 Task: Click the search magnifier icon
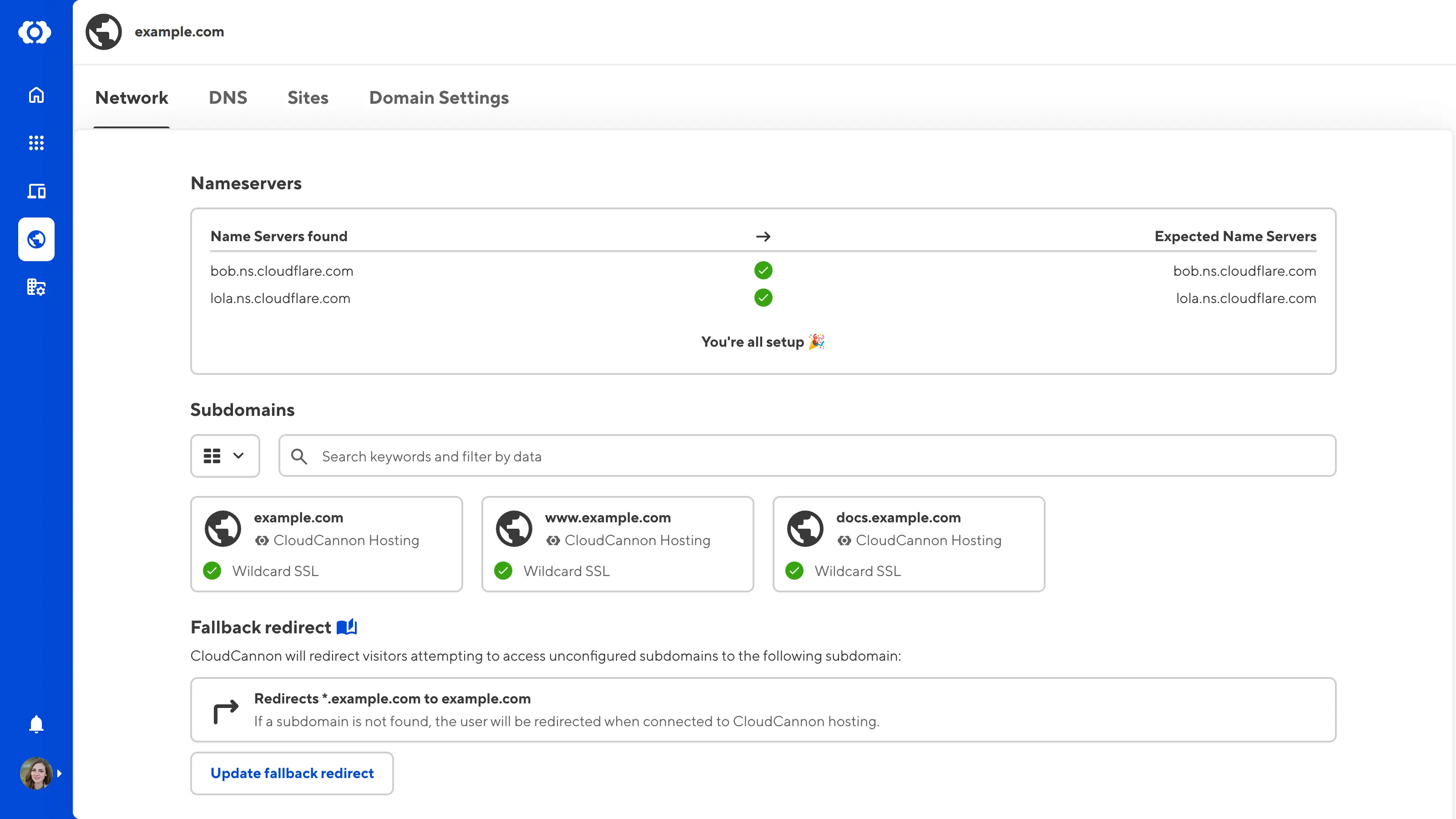pyautogui.click(x=299, y=456)
